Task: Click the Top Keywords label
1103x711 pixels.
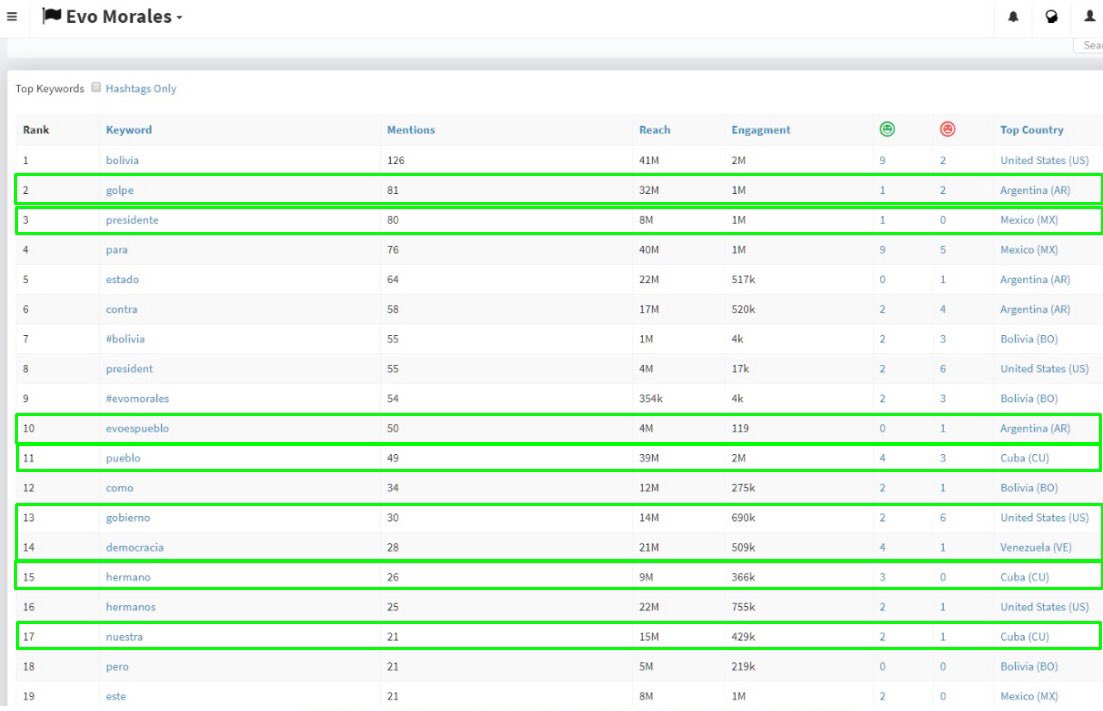Action: point(49,89)
